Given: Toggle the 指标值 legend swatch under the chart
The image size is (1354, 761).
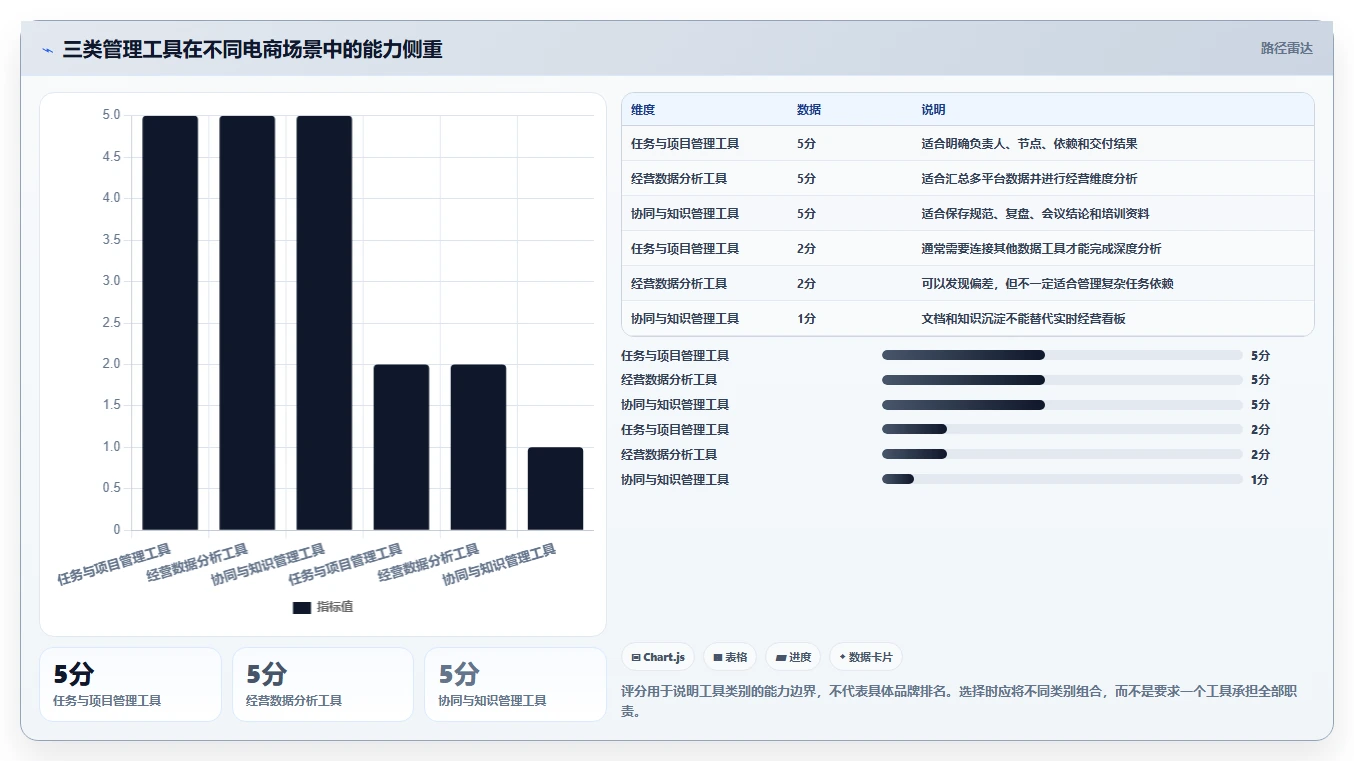Looking at the screenshot, I should pos(302,607).
